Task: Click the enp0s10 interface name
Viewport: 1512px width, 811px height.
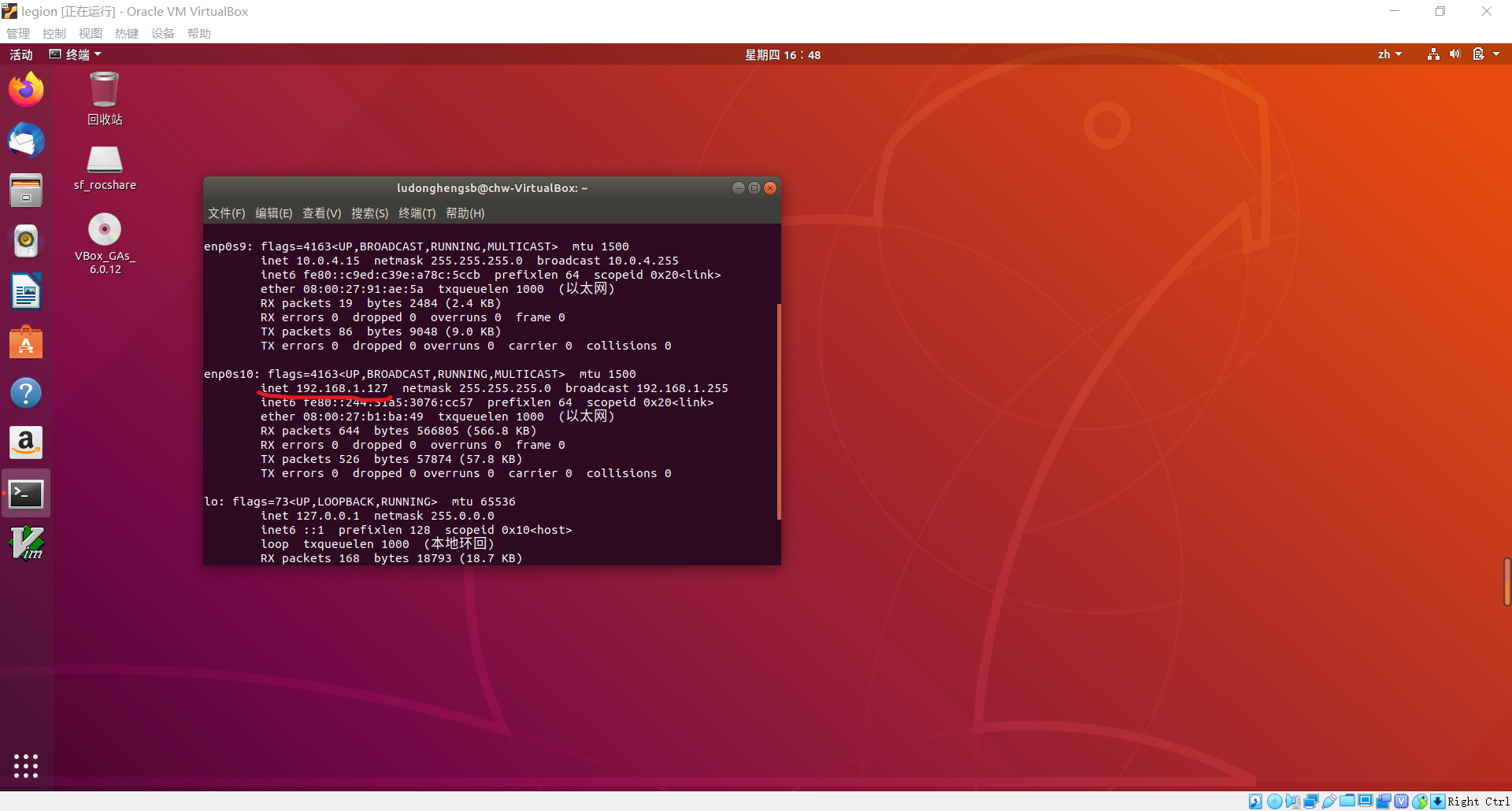Action: [229, 374]
